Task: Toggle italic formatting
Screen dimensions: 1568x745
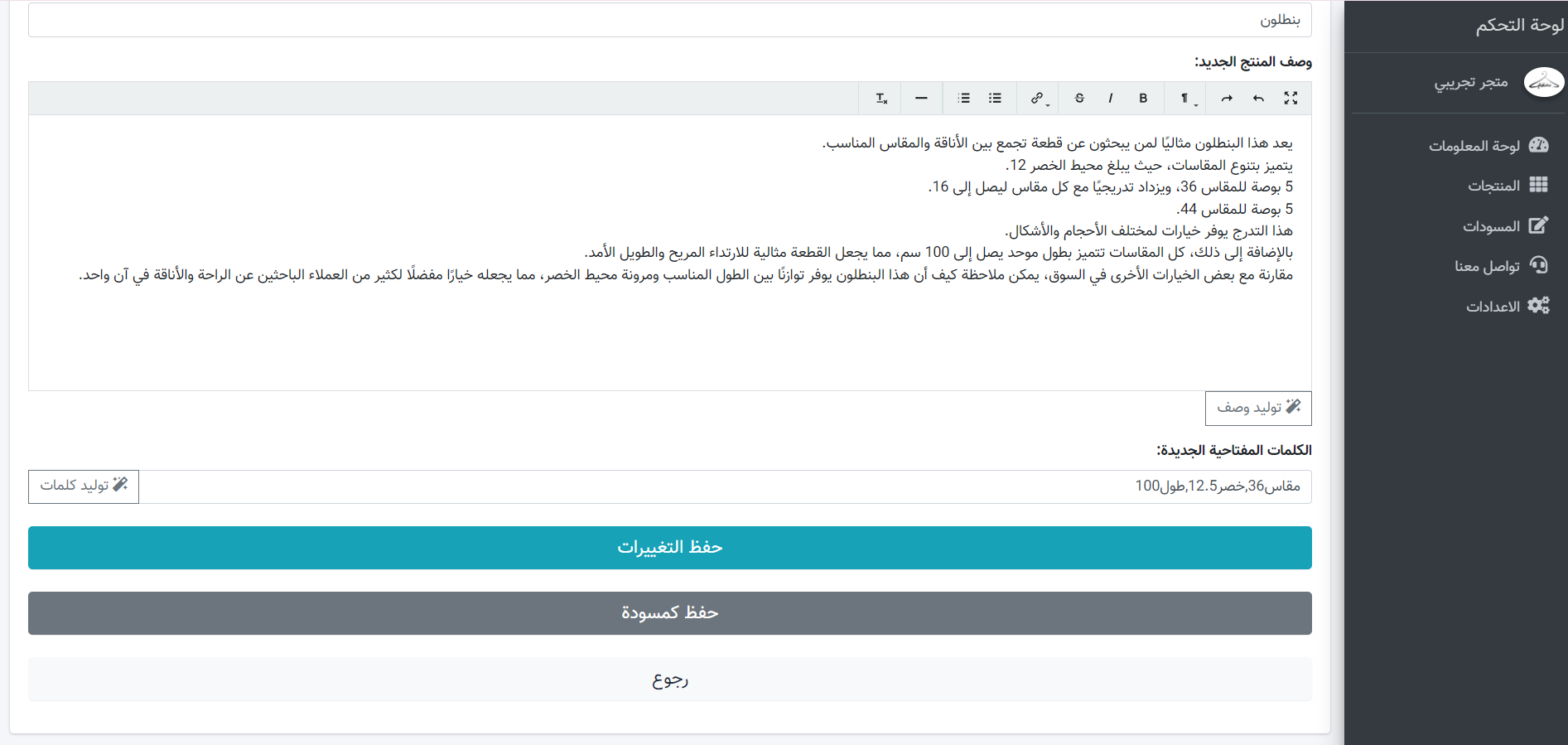Action: click(x=1111, y=99)
